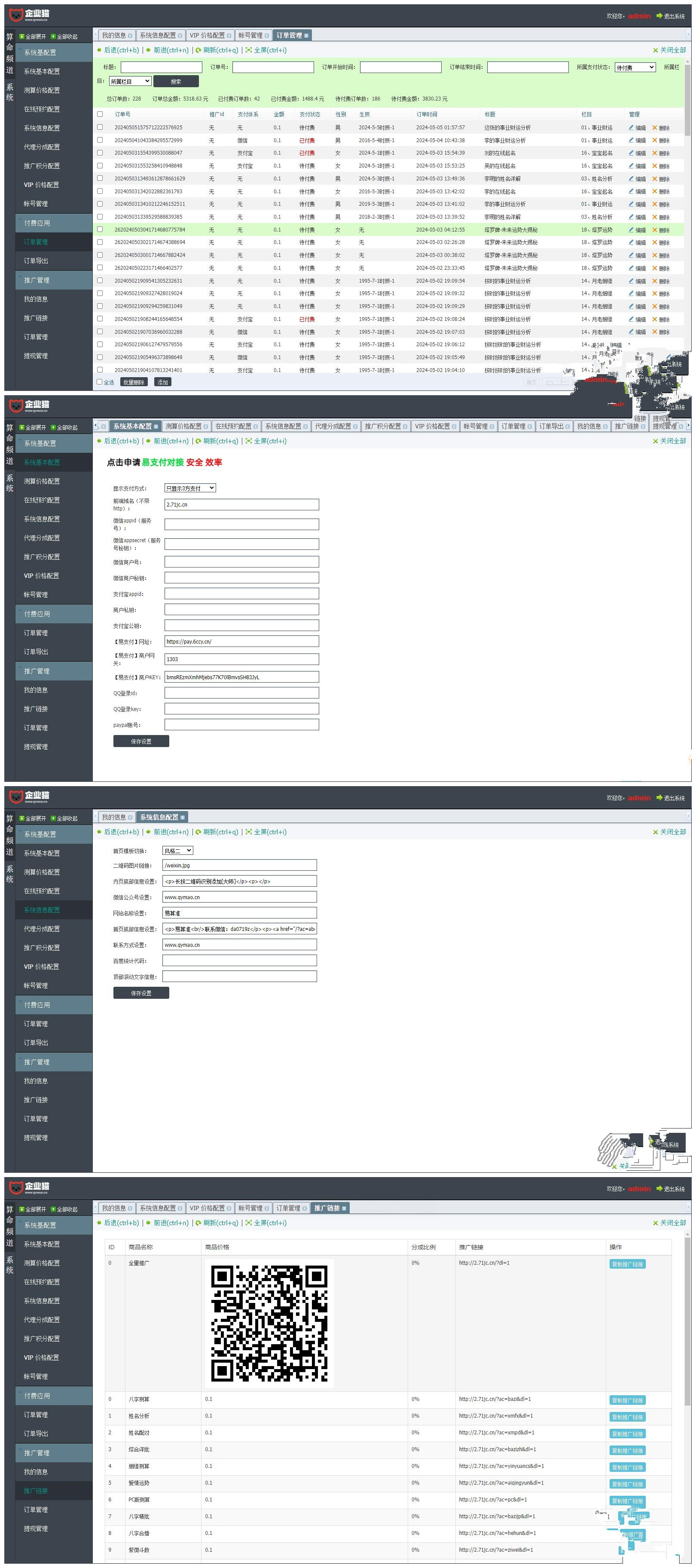Image resolution: width=696 pixels, height=1568 pixels.
Task: Click 退出系统 arrow on 订单管理 page header
Action: click(659, 16)
